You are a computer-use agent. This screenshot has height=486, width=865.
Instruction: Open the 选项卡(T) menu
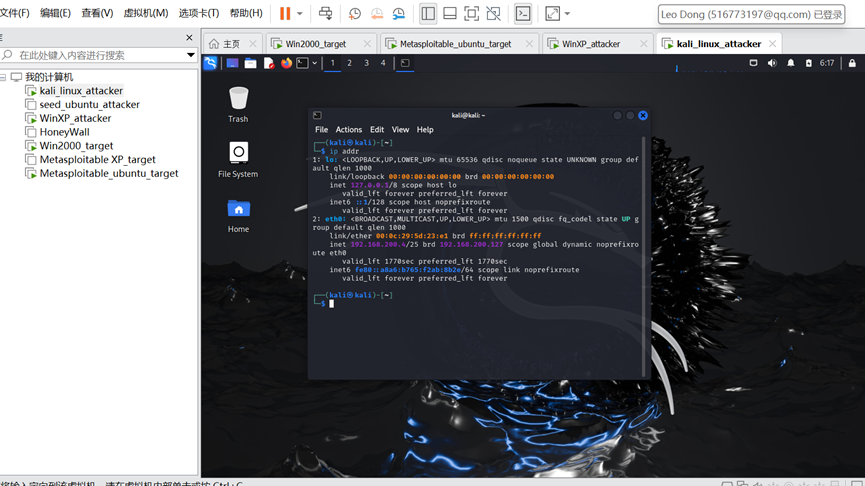coord(199,13)
